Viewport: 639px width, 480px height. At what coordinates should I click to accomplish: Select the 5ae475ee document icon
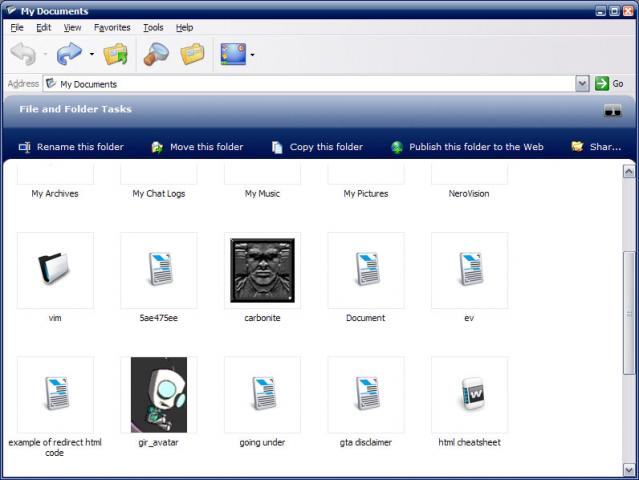coord(159,269)
